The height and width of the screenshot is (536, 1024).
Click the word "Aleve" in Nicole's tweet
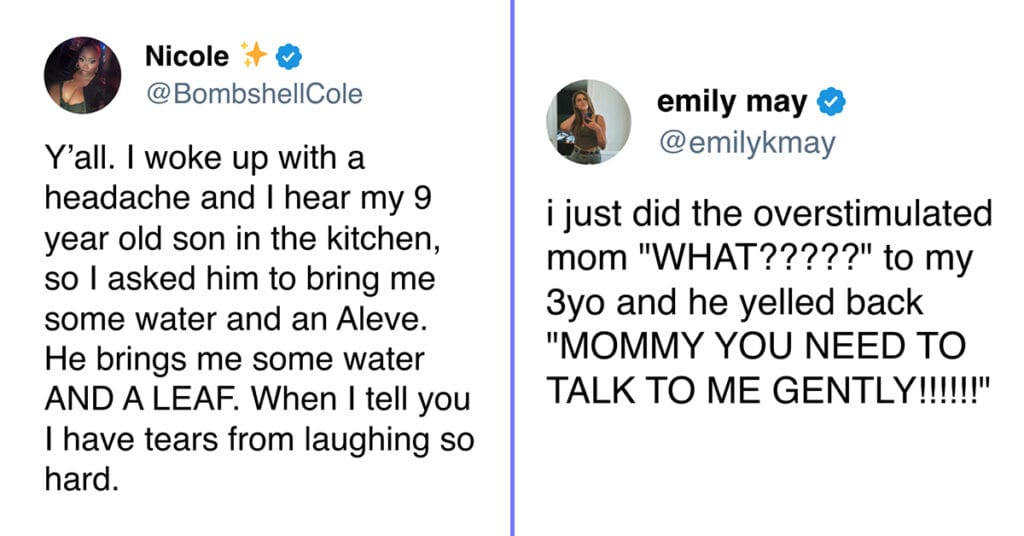(x=377, y=319)
